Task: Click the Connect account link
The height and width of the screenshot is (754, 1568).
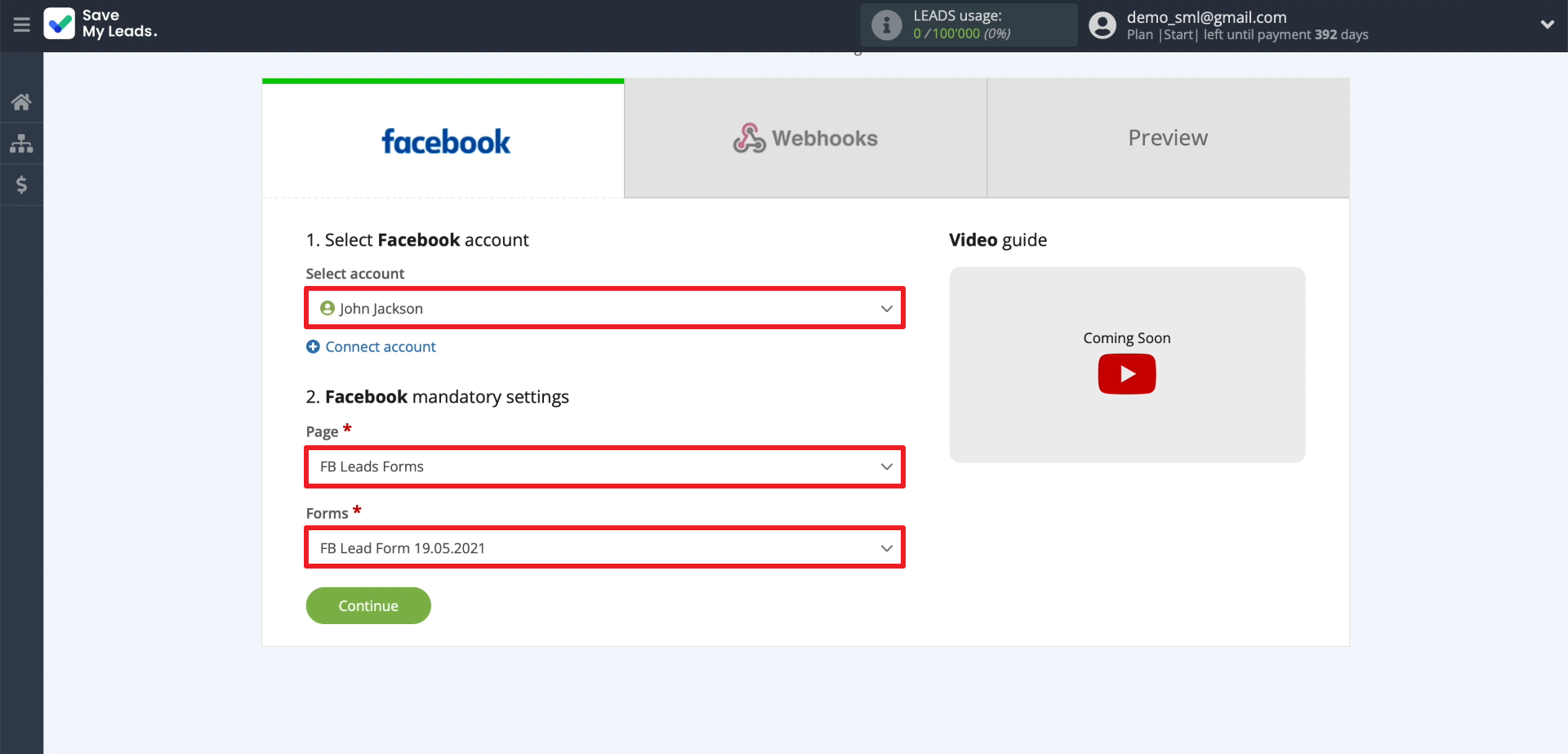Action: (381, 346)
